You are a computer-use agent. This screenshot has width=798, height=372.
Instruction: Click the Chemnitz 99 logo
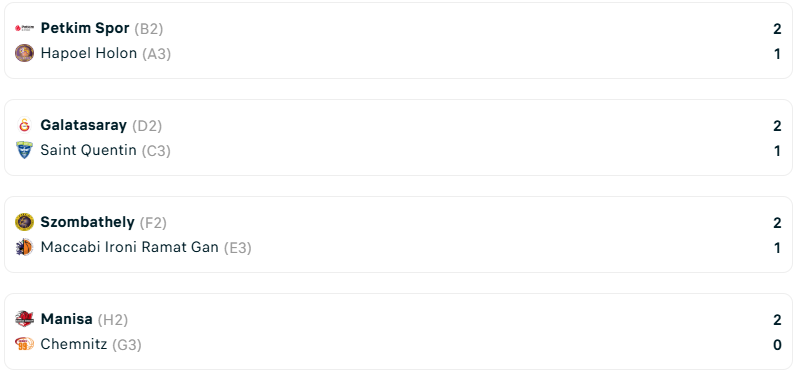[x=24, y=345]
